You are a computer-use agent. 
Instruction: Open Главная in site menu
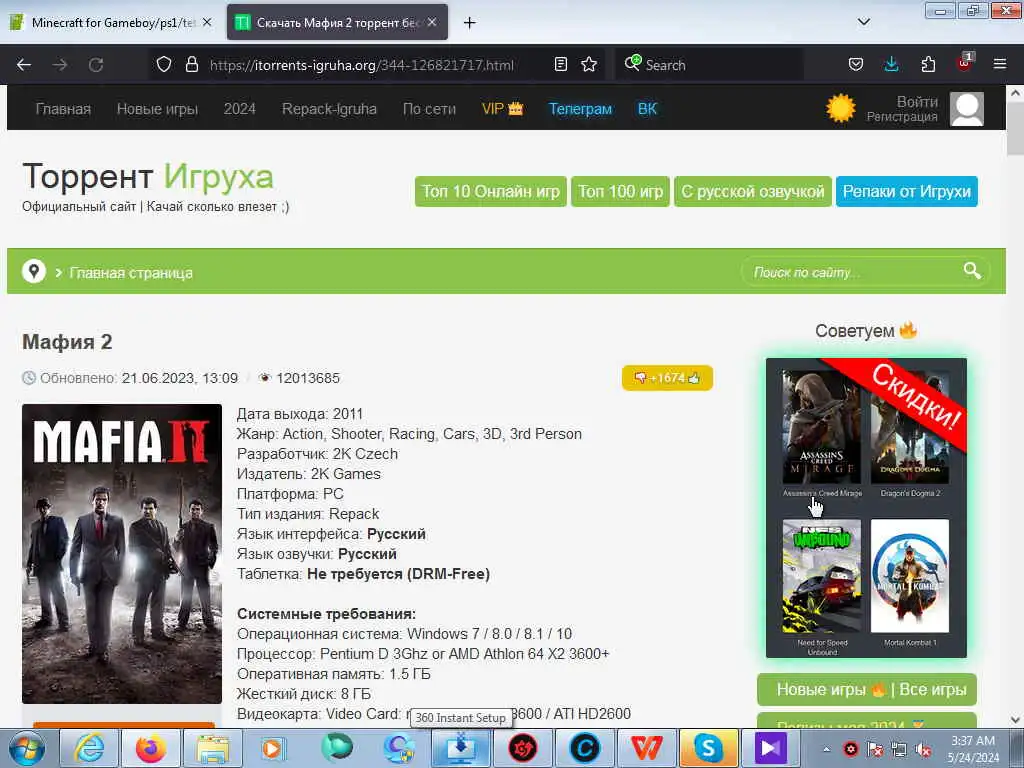click(x=63, y=108)
